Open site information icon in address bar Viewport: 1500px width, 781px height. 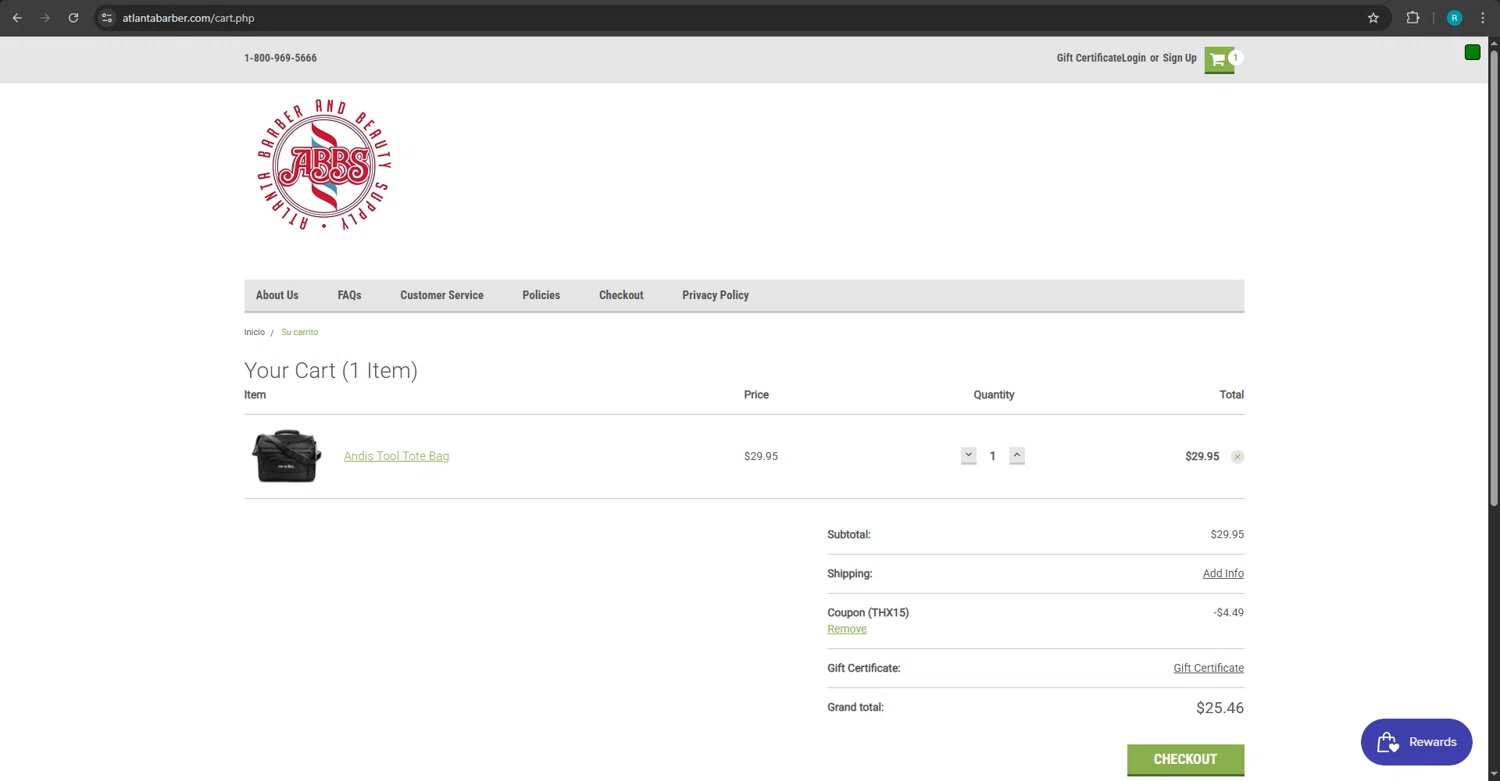pos(107,18)
